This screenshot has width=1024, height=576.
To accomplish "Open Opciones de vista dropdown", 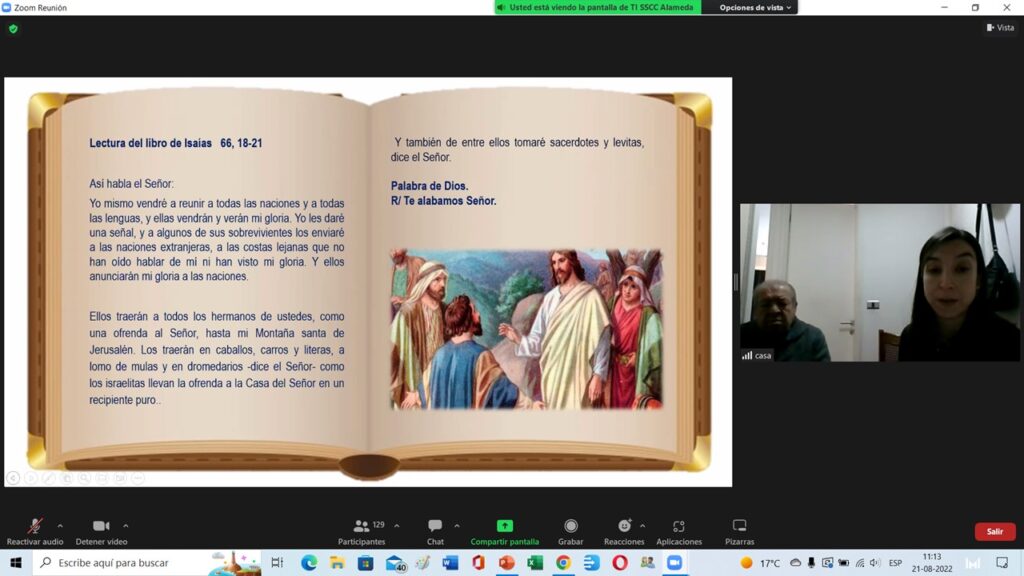I will [755, 7].
